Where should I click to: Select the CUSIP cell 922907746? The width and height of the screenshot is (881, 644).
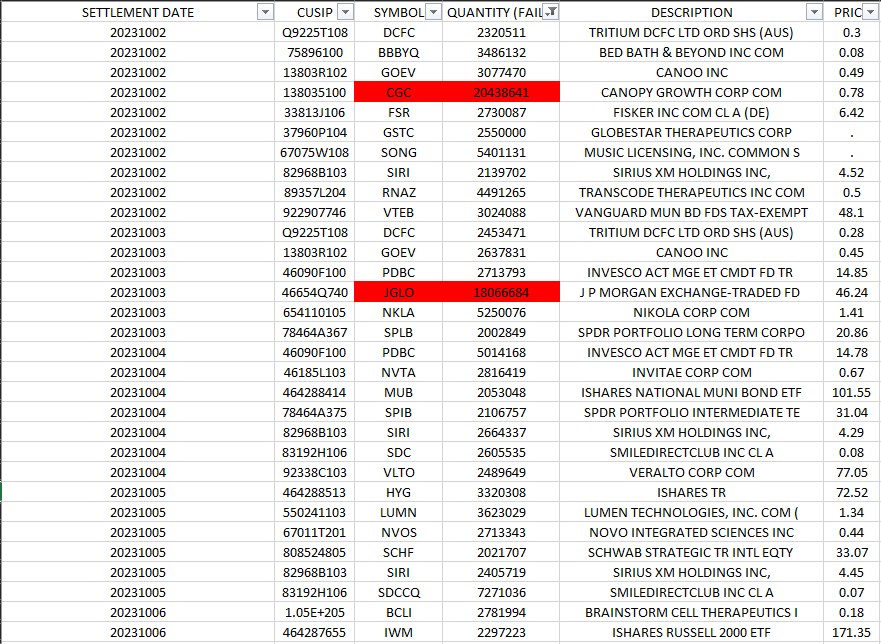point(315,212)
